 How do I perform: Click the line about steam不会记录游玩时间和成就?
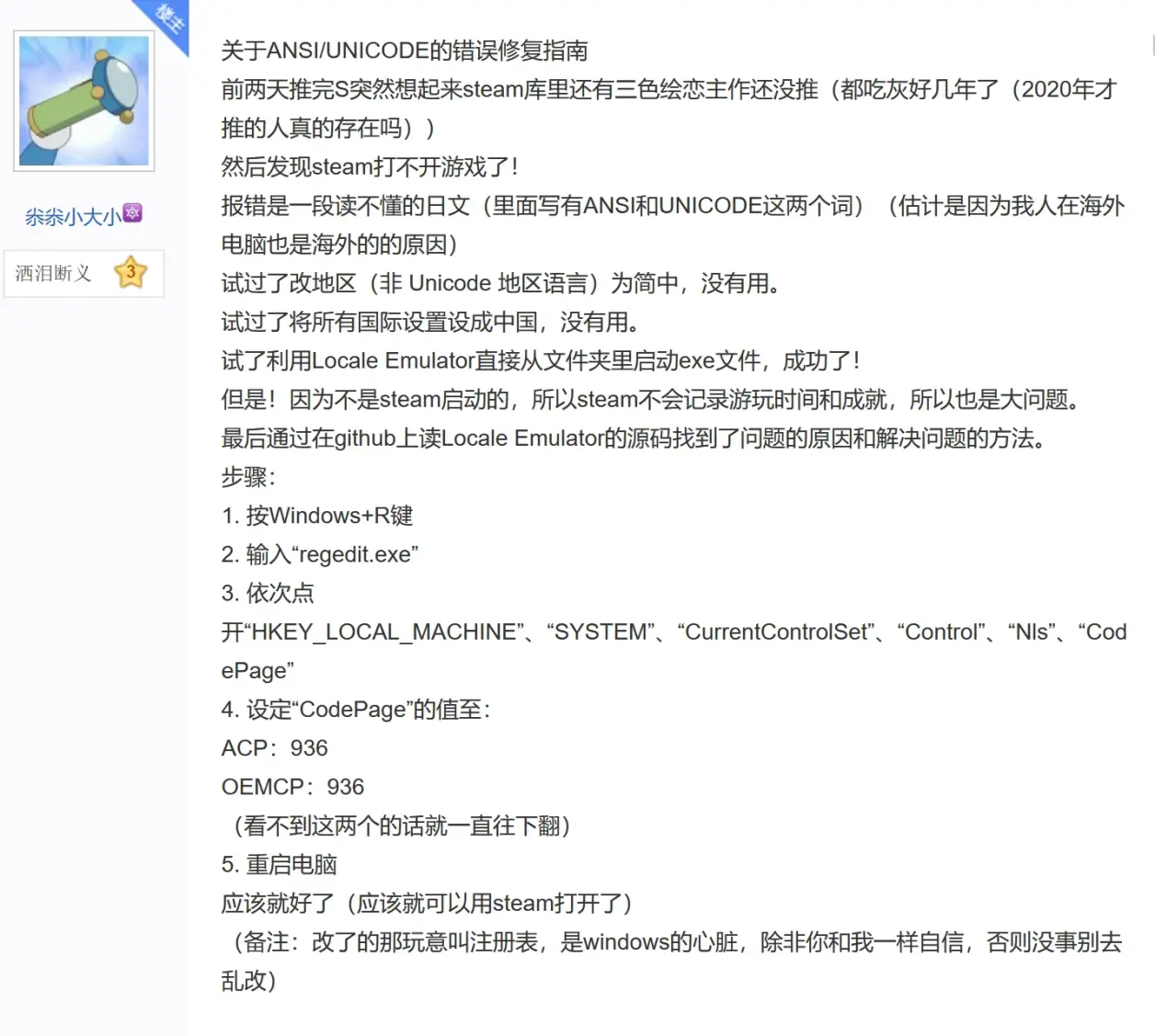[651, 399]
